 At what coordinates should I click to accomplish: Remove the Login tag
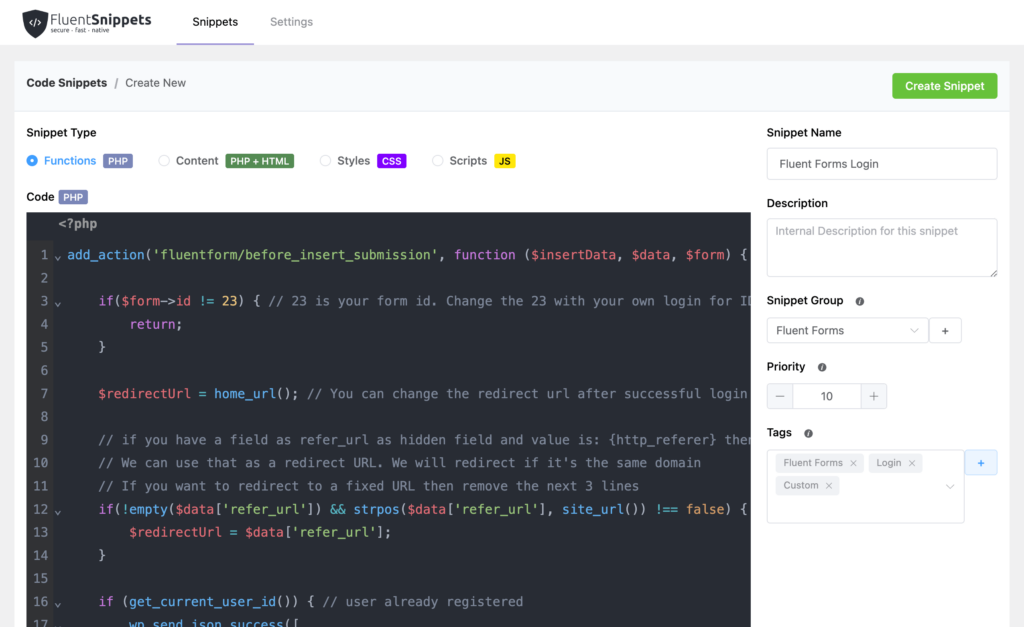click(x=910, y=463)
